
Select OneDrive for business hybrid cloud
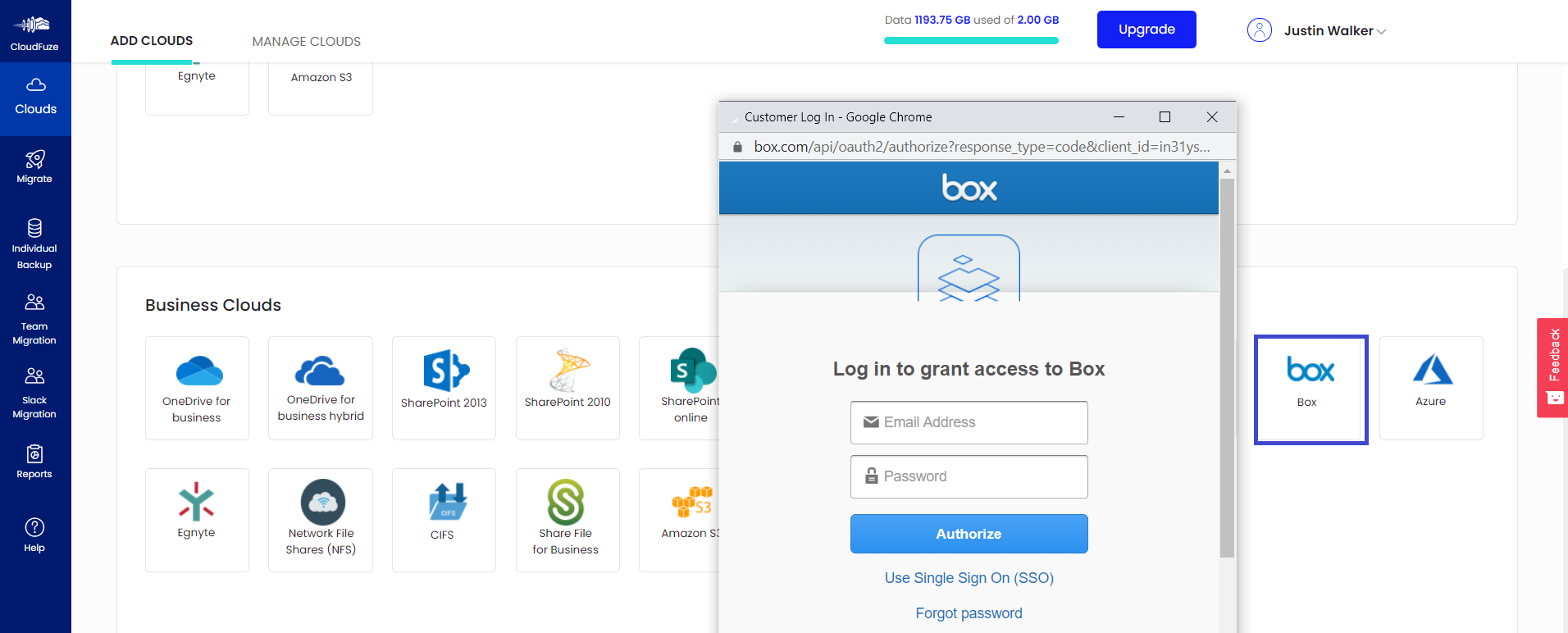pos(321,388)
